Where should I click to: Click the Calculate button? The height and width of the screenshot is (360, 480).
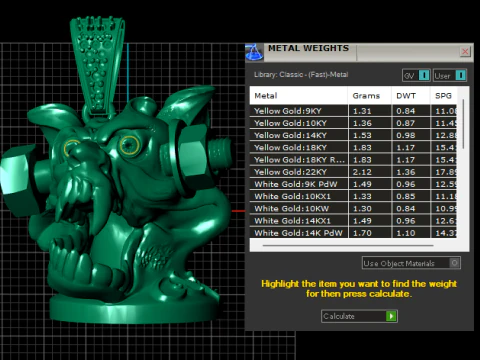359,316
